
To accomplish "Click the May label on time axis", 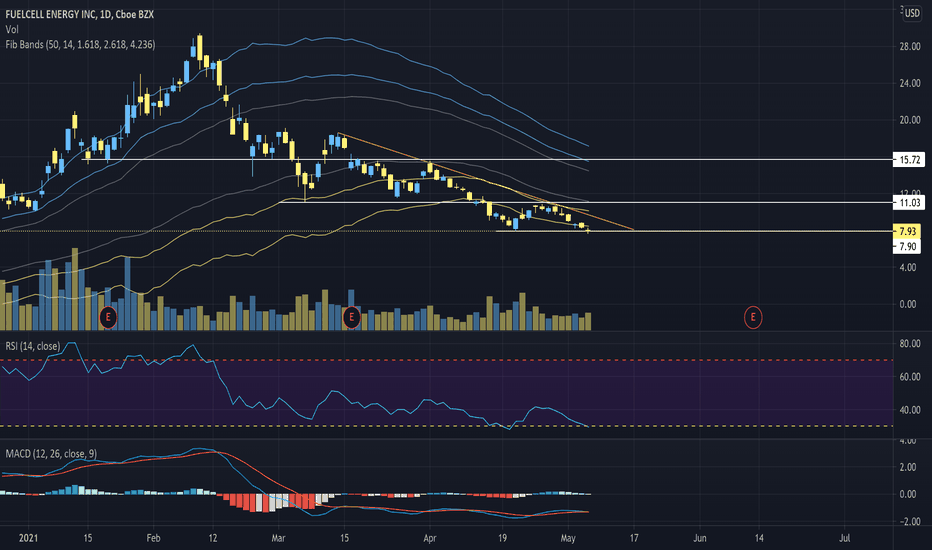I will (568, 538).
